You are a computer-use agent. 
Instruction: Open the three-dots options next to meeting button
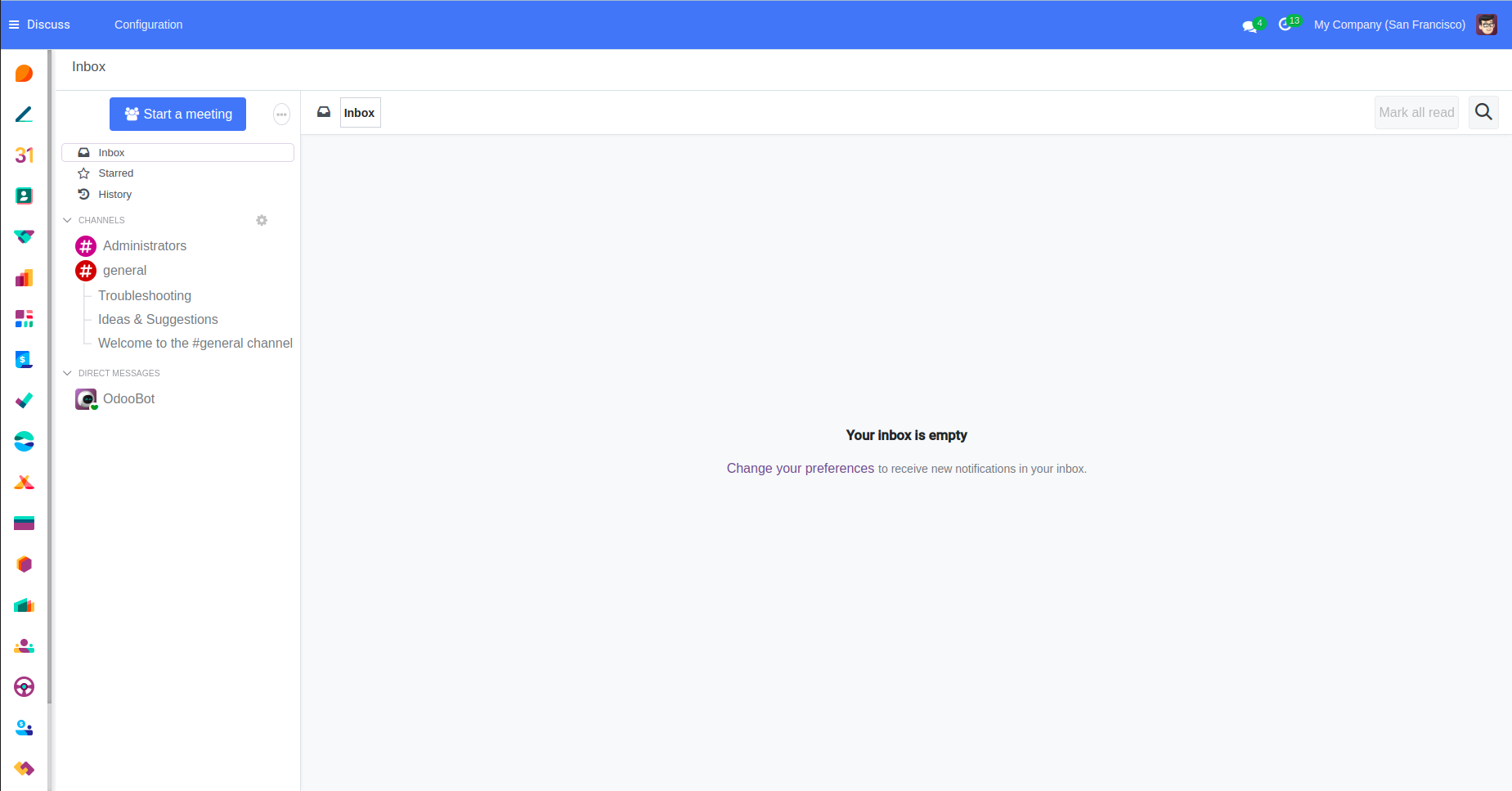click(x=281, y=115)
